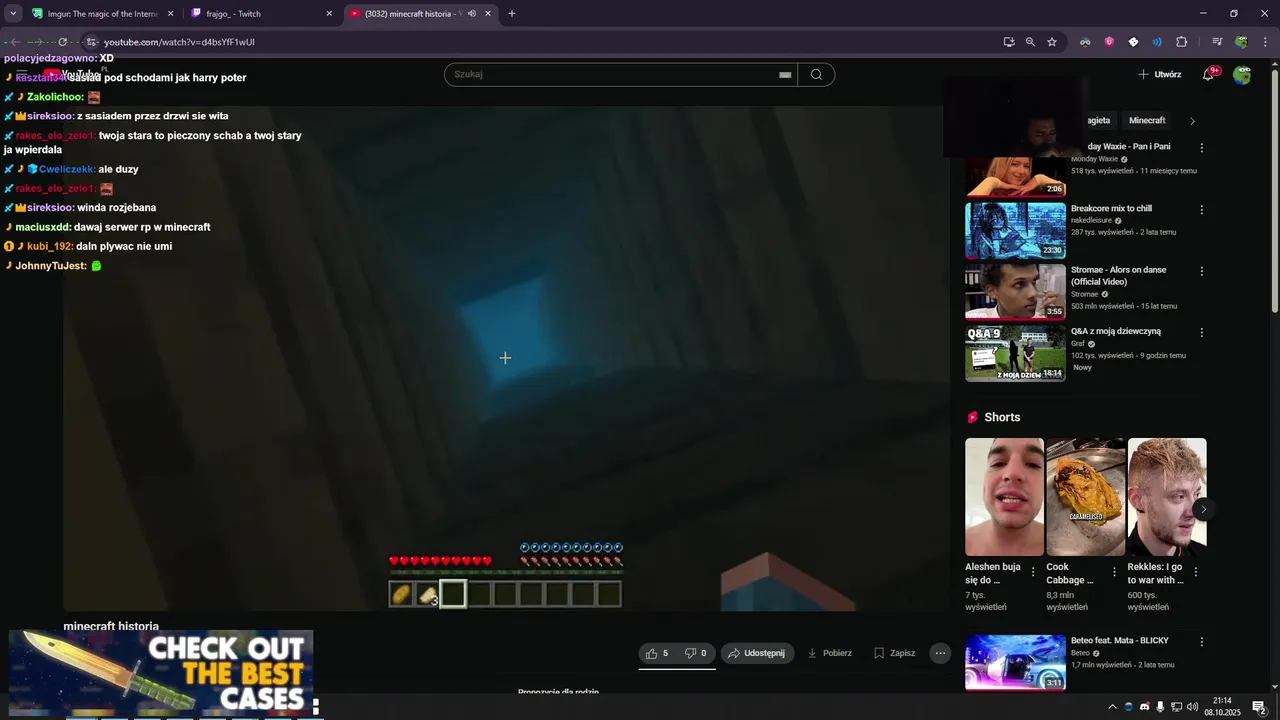Click the Szukaj search field
The width and height of the screenshot is (1280, 720).
(x=621, y=74)
